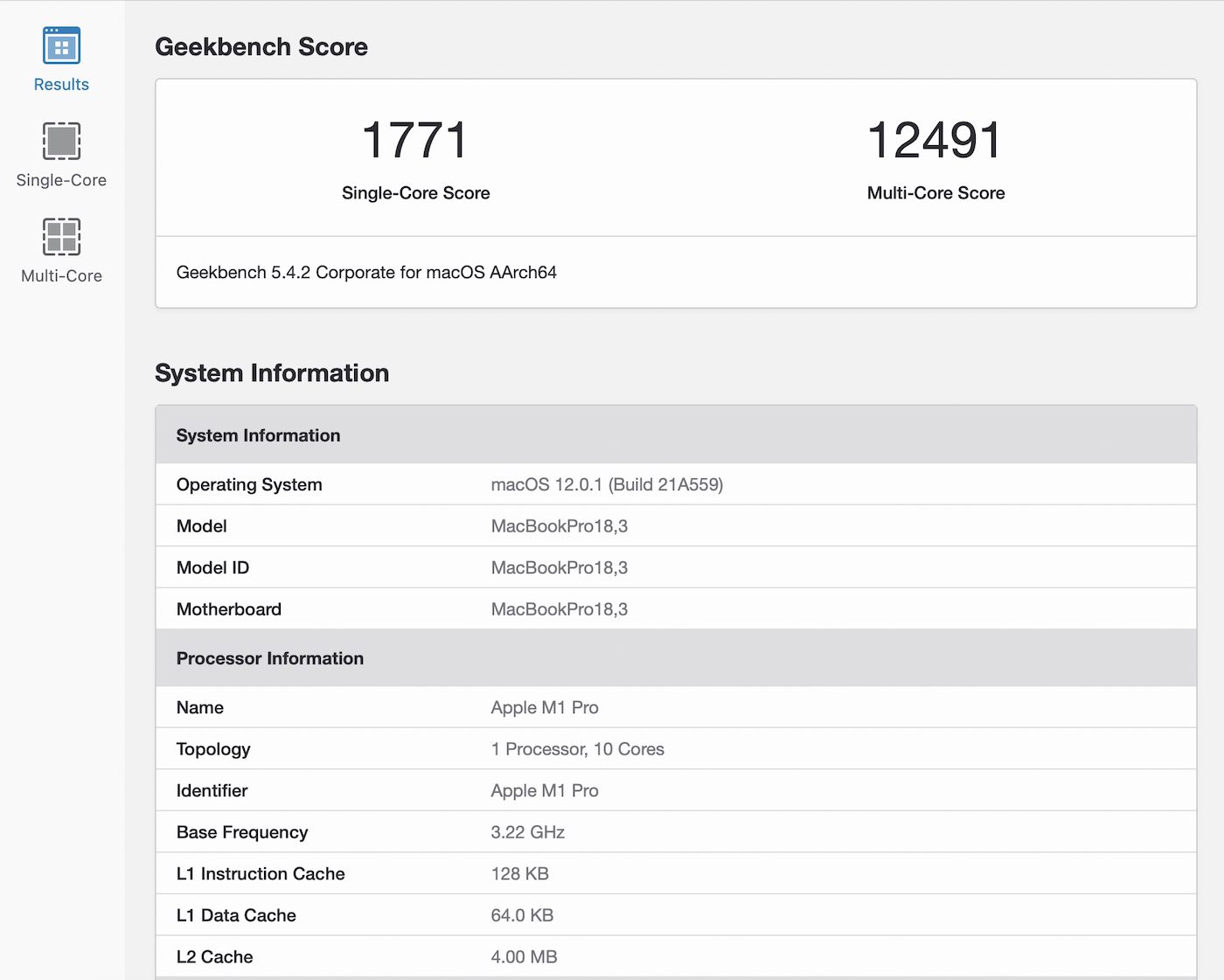
Task: Click the 1771 single-core score number
Action: coord(415,141)
